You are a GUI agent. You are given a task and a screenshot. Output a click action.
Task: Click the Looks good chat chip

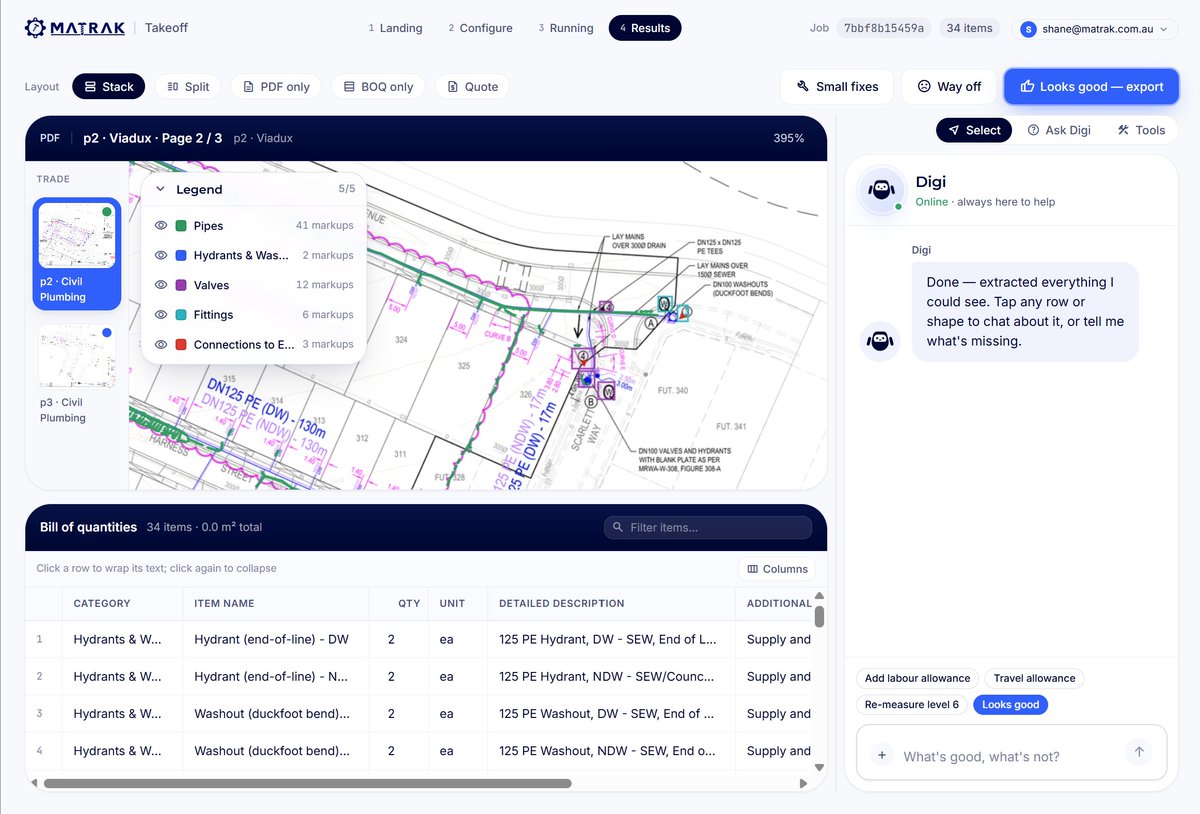click(x=1010, y=705)
